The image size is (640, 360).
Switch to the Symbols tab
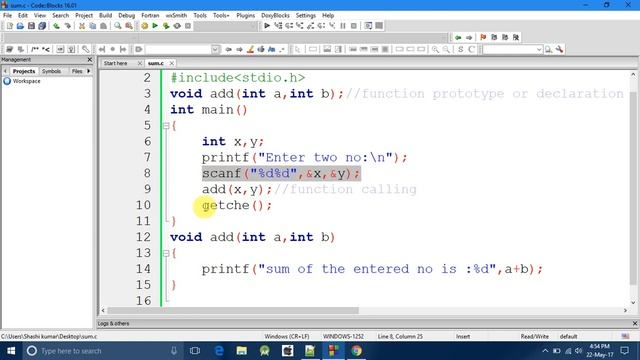(x=51, y=71)
